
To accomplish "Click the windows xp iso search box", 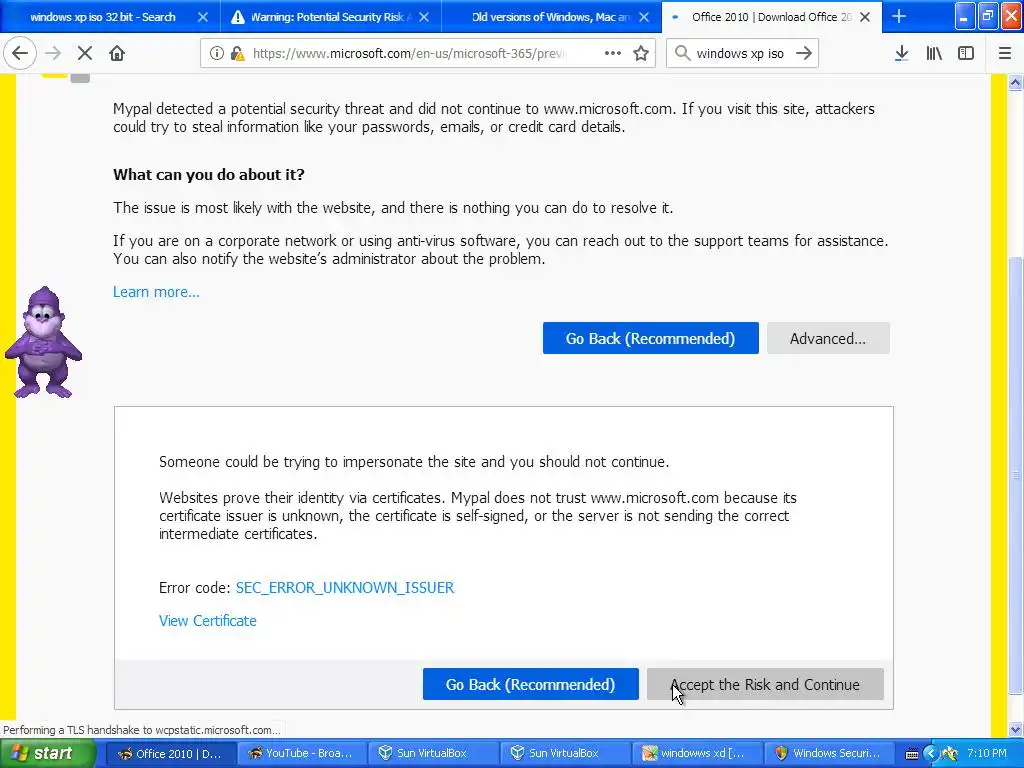I will [x=740, y=54].
